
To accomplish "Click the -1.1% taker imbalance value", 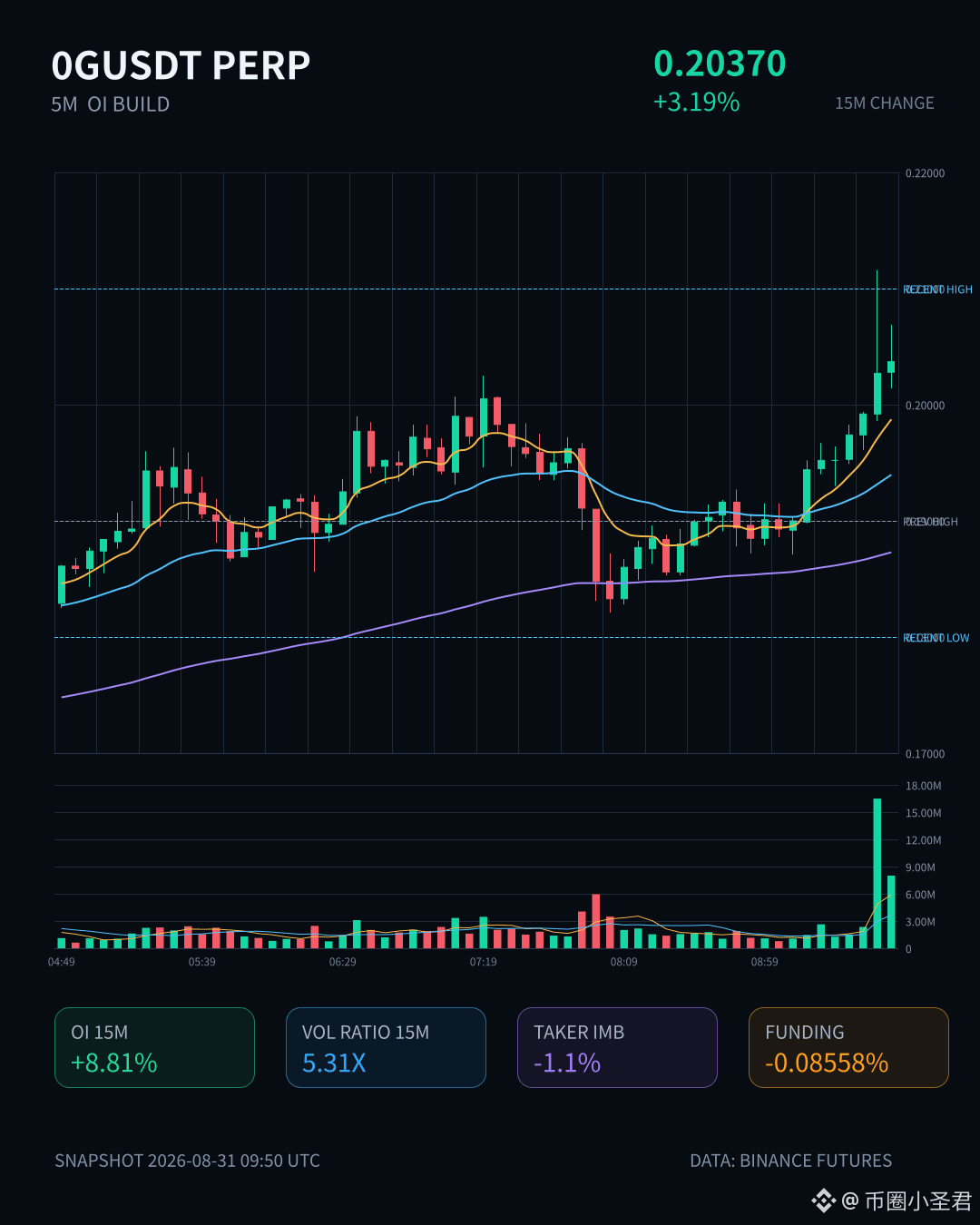I will point(567,1063).
